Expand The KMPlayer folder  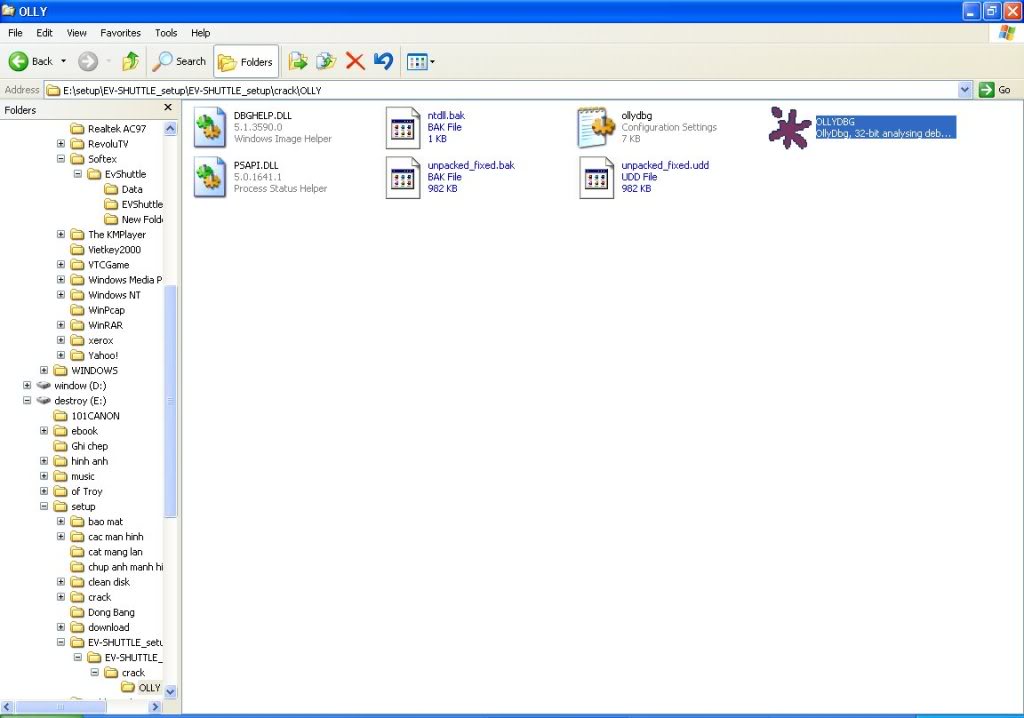tap(61, 234)
